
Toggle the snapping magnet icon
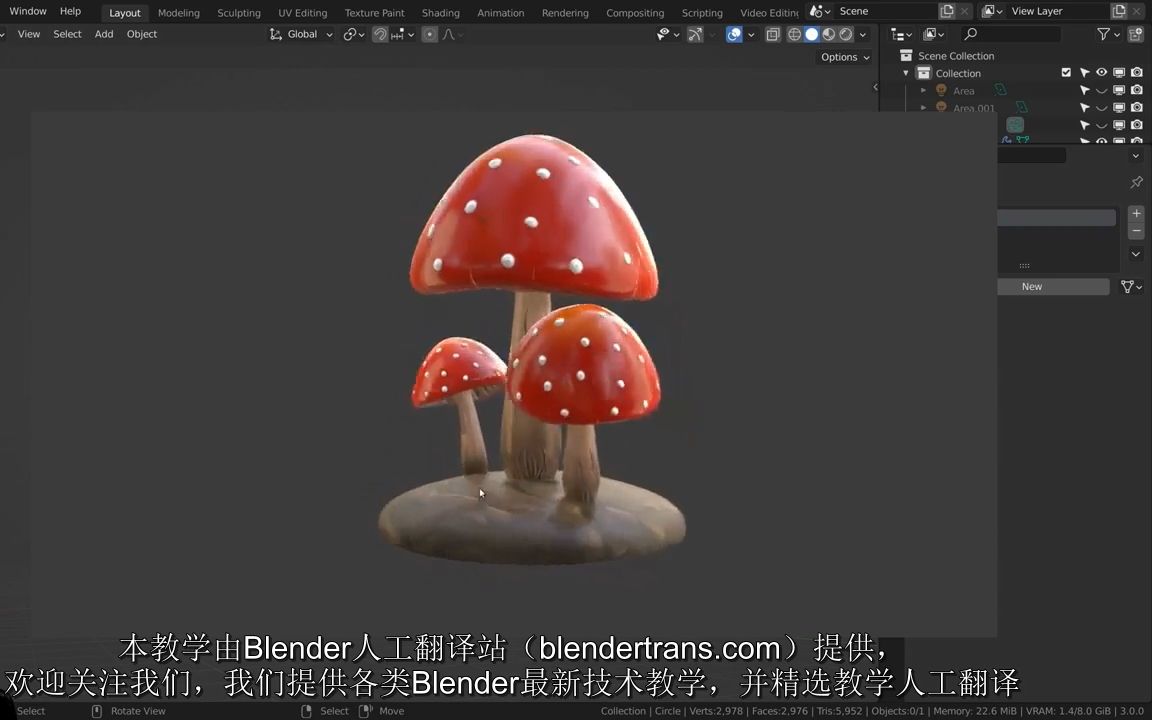(380, 34)
